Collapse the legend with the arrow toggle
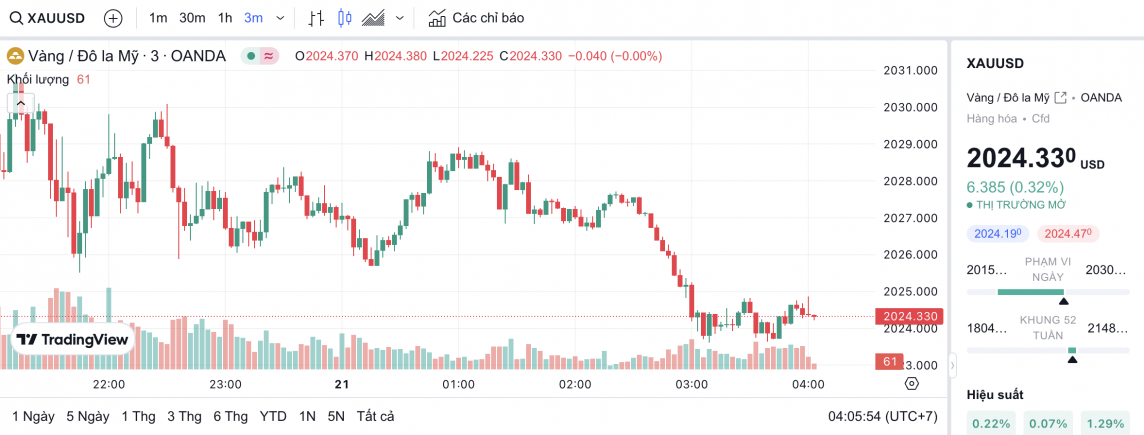The height and width of the screenshot is (435, 1144). 21,103
